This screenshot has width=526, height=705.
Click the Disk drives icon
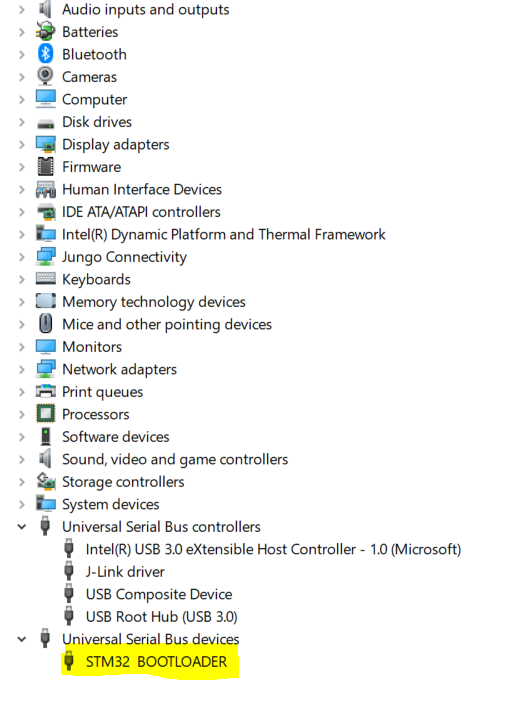(45, 123)
